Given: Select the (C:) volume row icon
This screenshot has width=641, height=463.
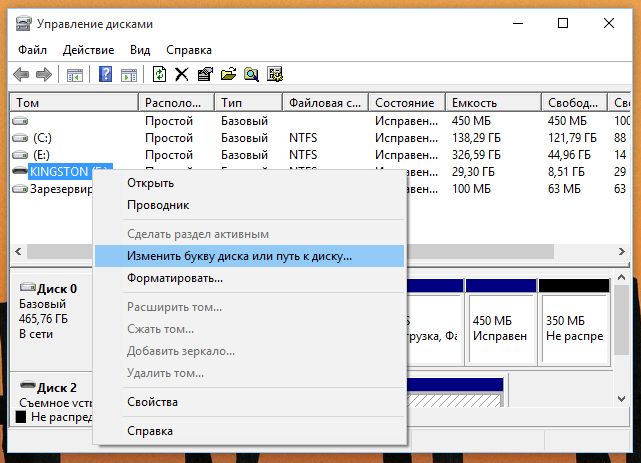Looking at the screenshot, I should 20,137.
